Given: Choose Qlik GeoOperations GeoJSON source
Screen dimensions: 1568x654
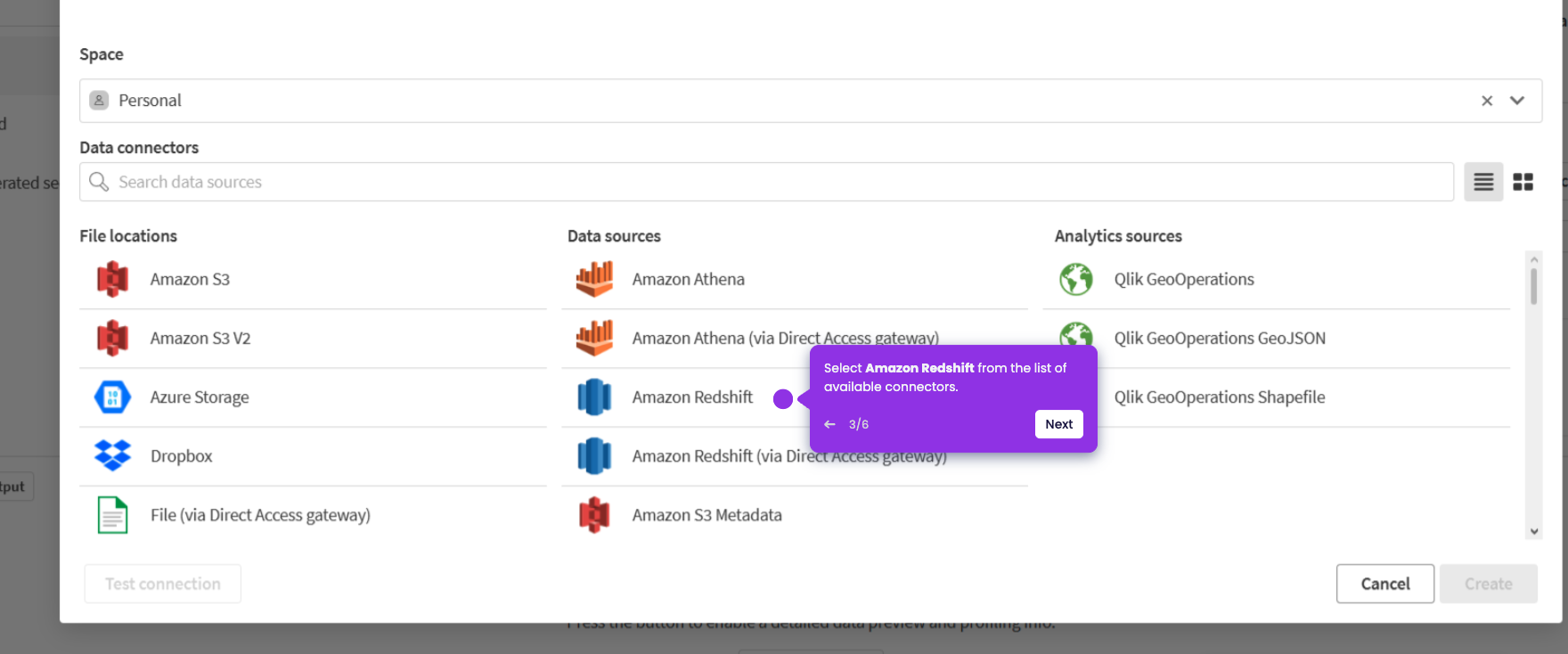Looking at the screenshot, I should pos(1220,338).
